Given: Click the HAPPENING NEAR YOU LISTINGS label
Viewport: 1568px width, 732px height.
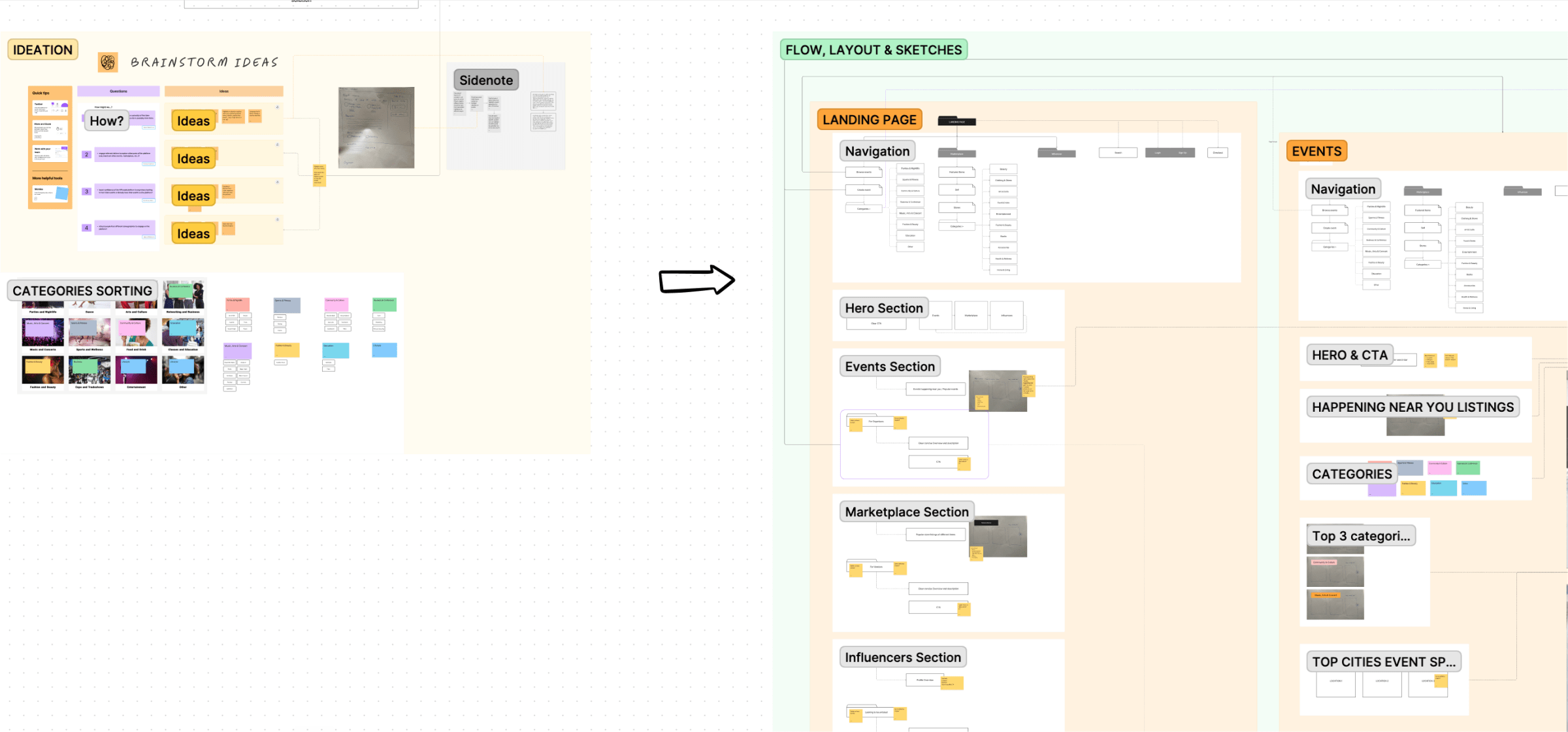Looking at the screenshot, I should [x=1413, y=407].
